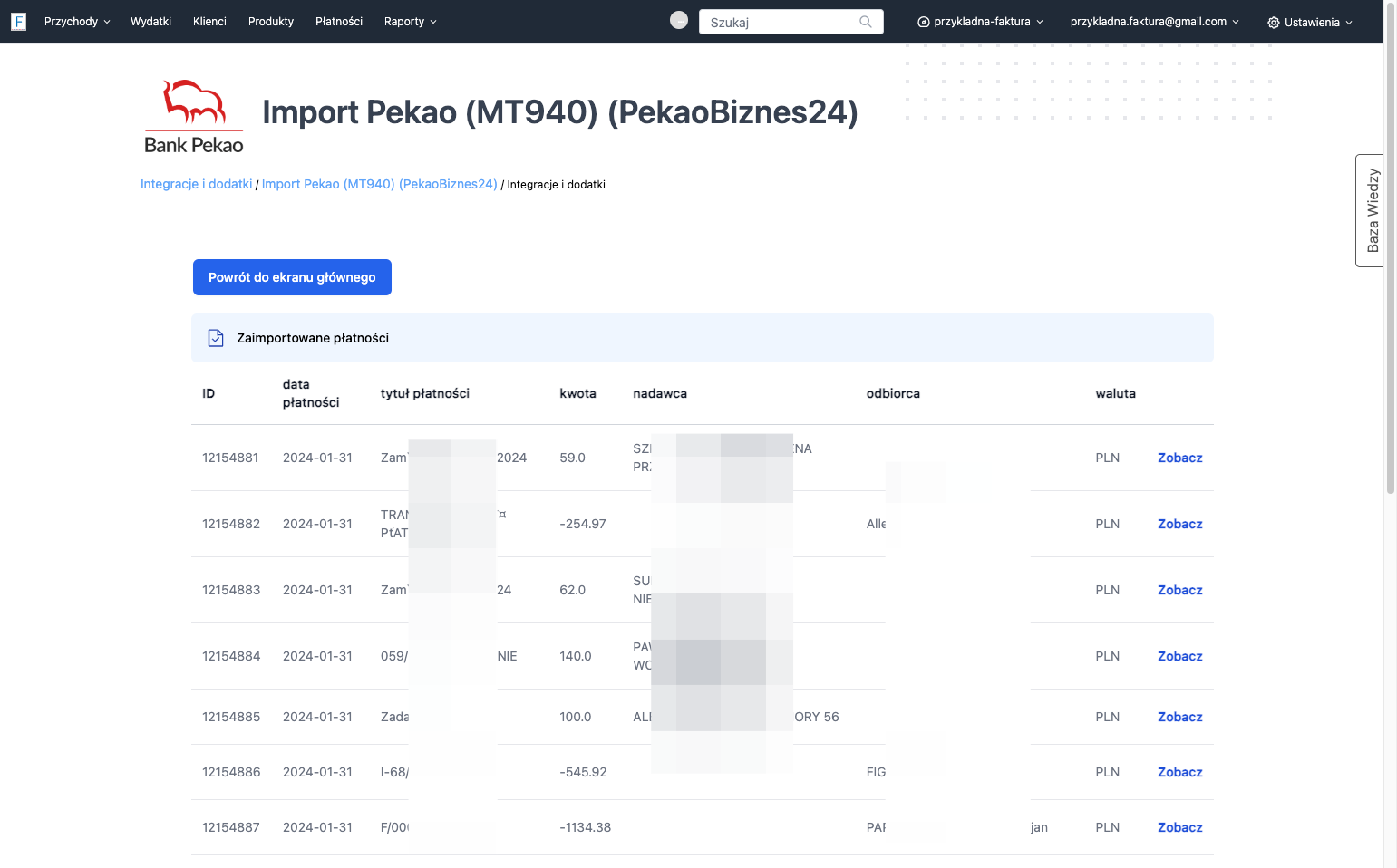Open the Wydatki menu item
This screenshot has width=1397, height=868.
tap(150, 22)
